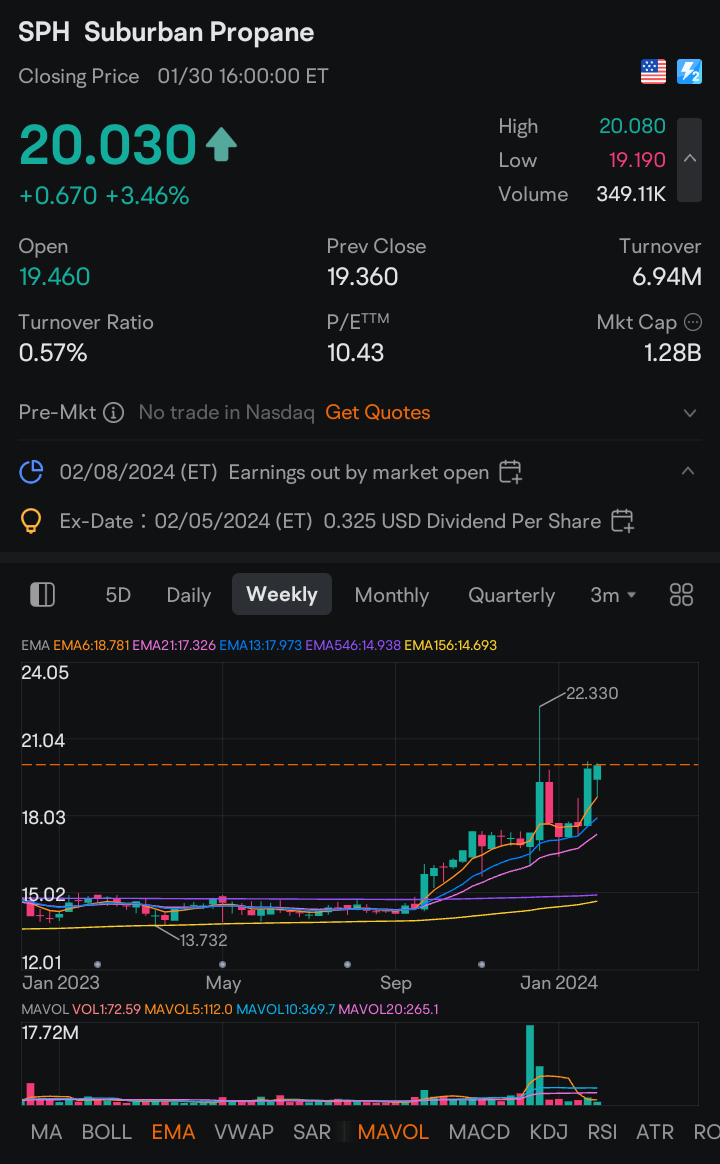Viewport: 720px width, 1164px height.
Task: Tap the Volume 349.11K value
Action: (631, 194)
